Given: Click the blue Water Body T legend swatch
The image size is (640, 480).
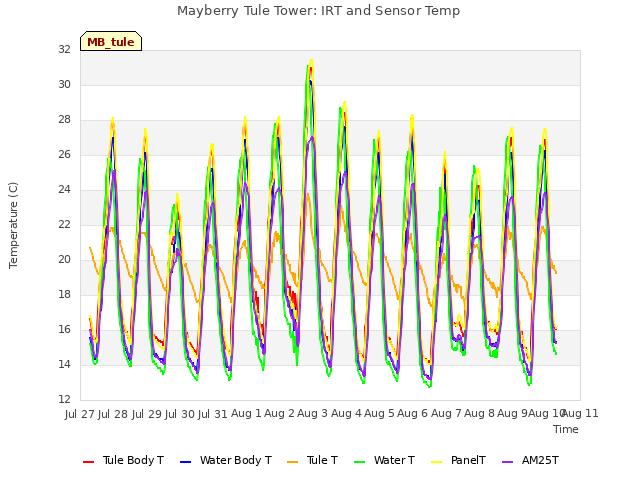Looking at the screenshot, I should (185, 462).
